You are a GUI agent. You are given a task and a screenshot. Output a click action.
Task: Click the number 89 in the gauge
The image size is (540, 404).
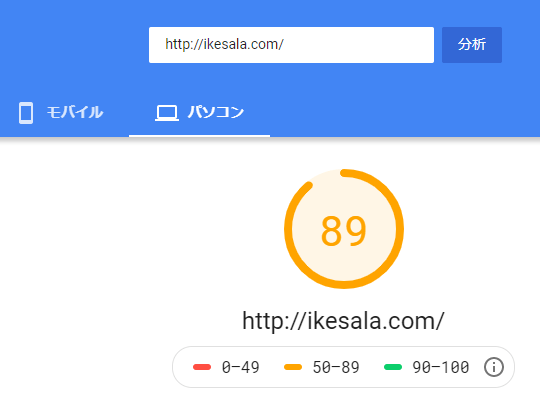pos(343,231)
